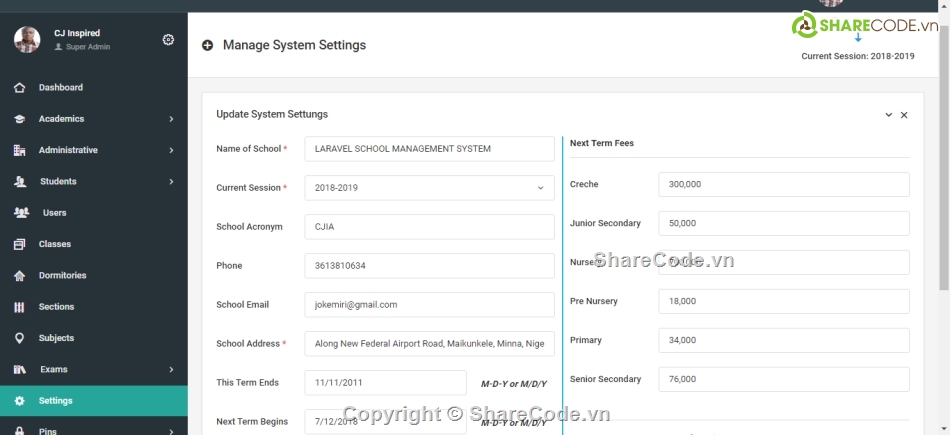Open the Current Session dropdown

click(429, 188)
